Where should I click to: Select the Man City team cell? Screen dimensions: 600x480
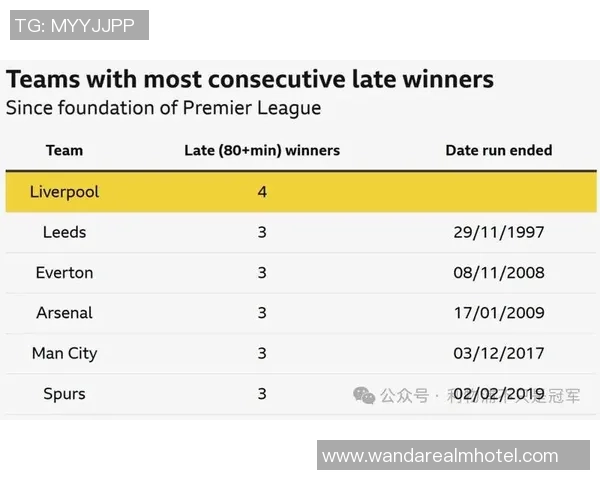[x=64, y=353]
